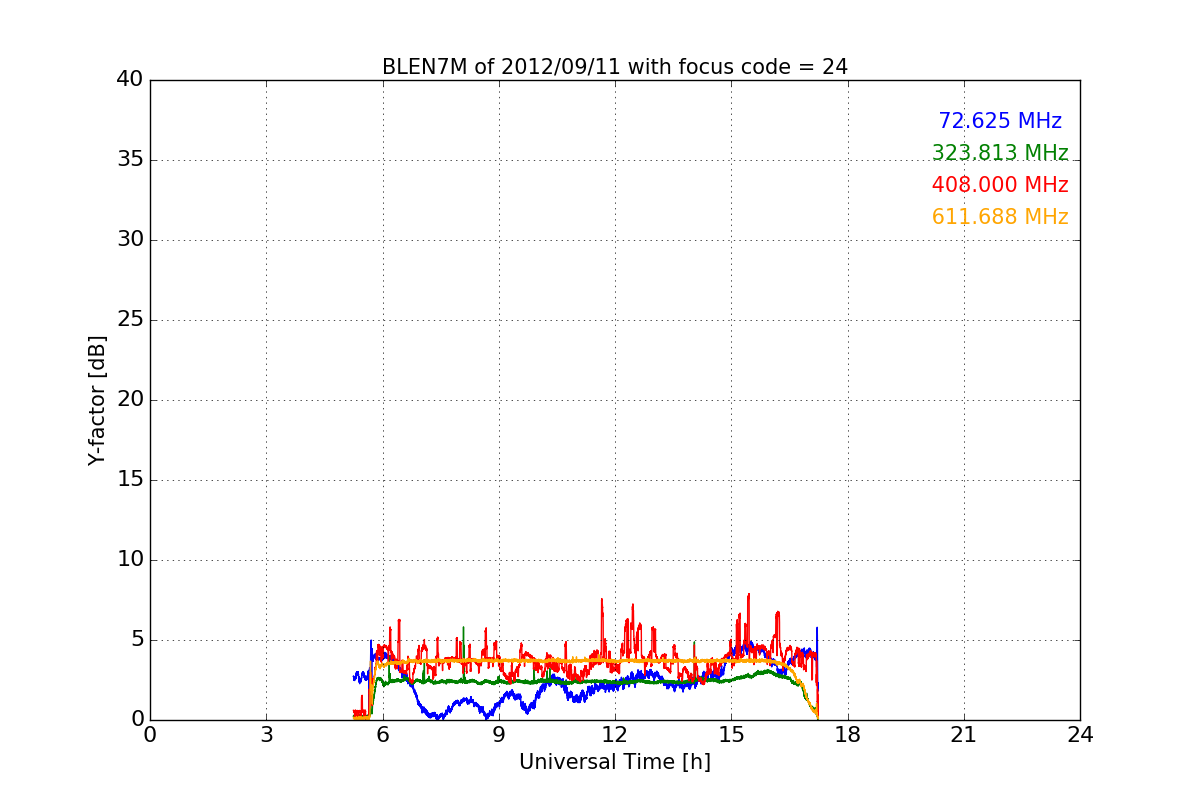Screen dimensions: 1200x800
Task: Click the x-axis tick label 6
Action: [383, 734]
